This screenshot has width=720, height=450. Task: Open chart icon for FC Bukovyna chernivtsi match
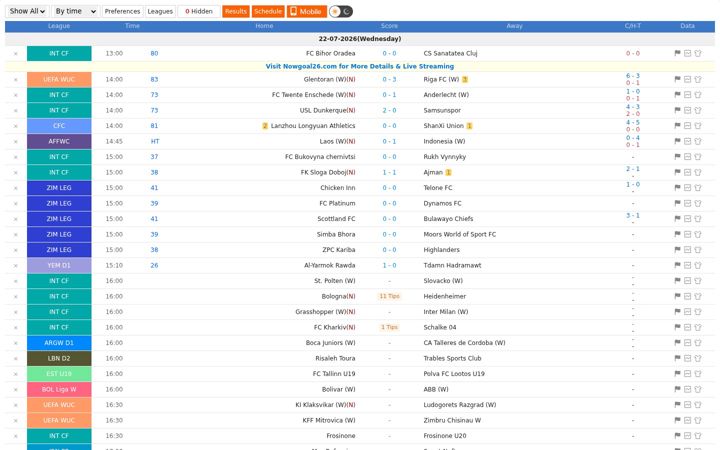(687, 157)
